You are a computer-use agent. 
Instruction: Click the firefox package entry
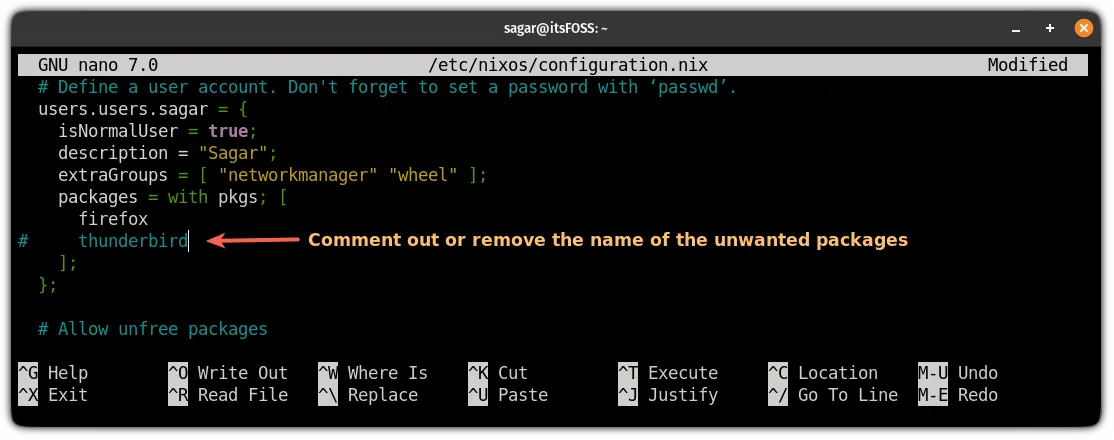click(x=113, y=219)
